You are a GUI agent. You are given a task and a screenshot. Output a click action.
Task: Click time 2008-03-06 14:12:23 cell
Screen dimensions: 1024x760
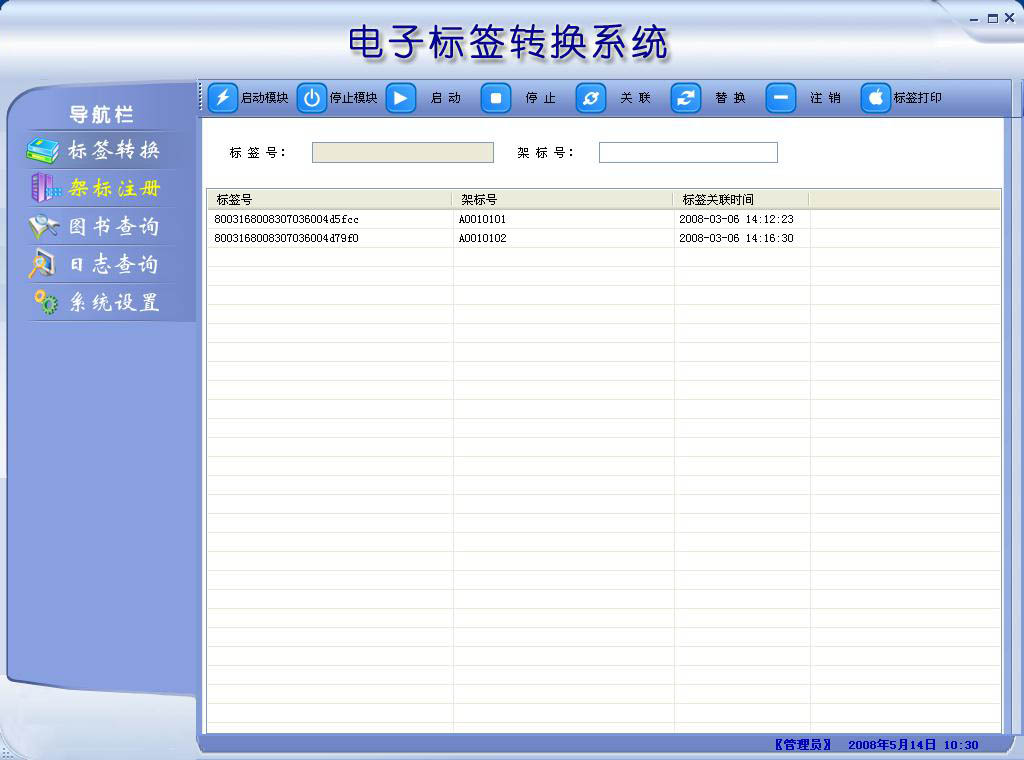(x=736, y=219)
